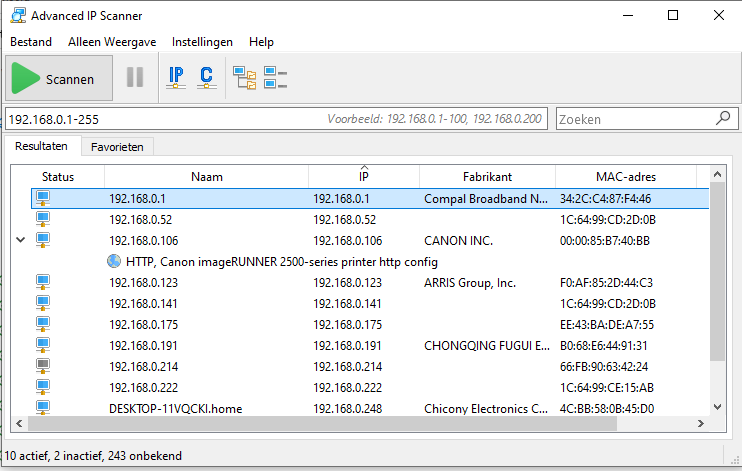Click MAC address 34:2C:C4:87:F4:46
This screenshot has height=471, width=742.
click(605, 199)
